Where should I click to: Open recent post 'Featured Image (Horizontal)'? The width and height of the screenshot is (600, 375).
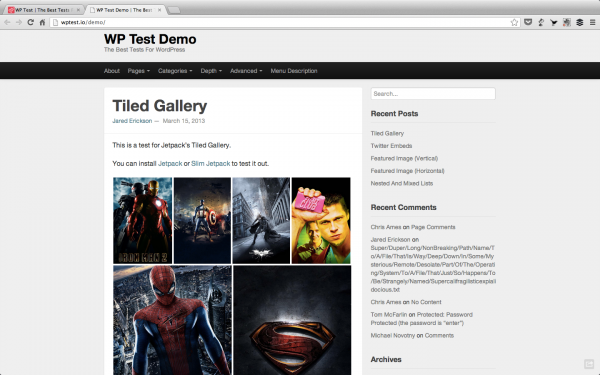pos(408,171)
